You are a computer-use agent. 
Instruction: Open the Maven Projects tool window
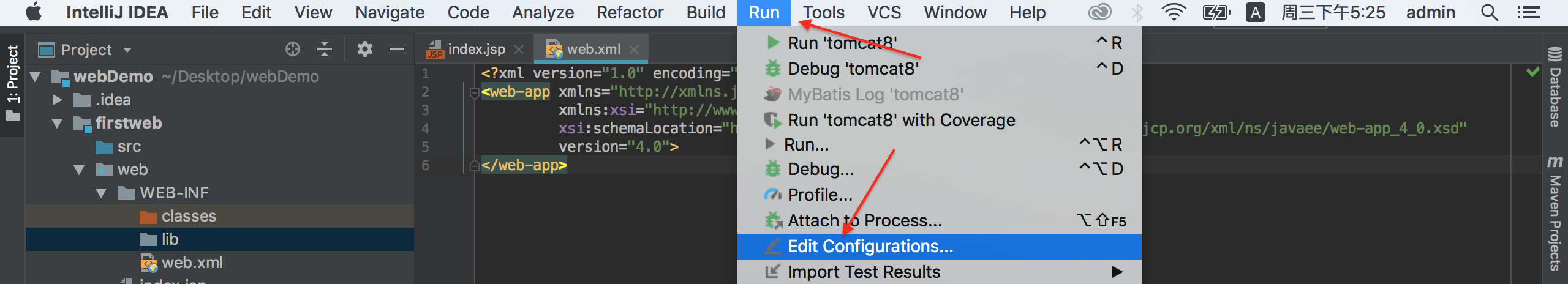[x=1555, y=213]
